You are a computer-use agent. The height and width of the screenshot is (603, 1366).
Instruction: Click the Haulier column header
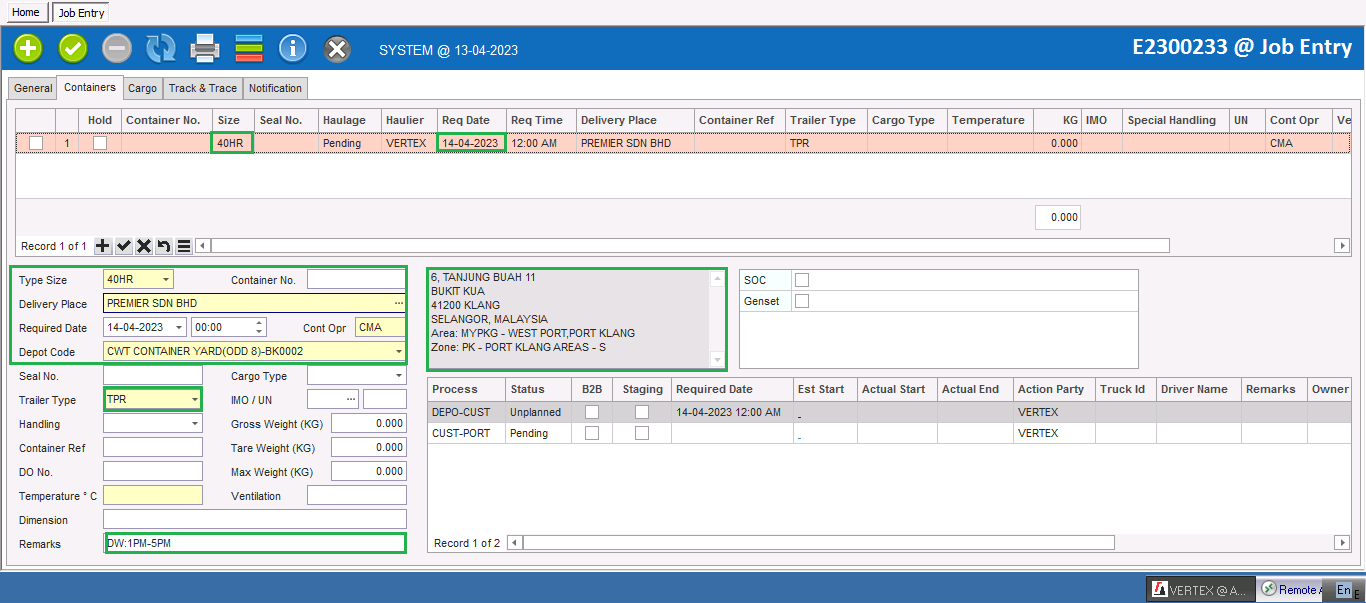pyautogui.click(x=405, y=120)
